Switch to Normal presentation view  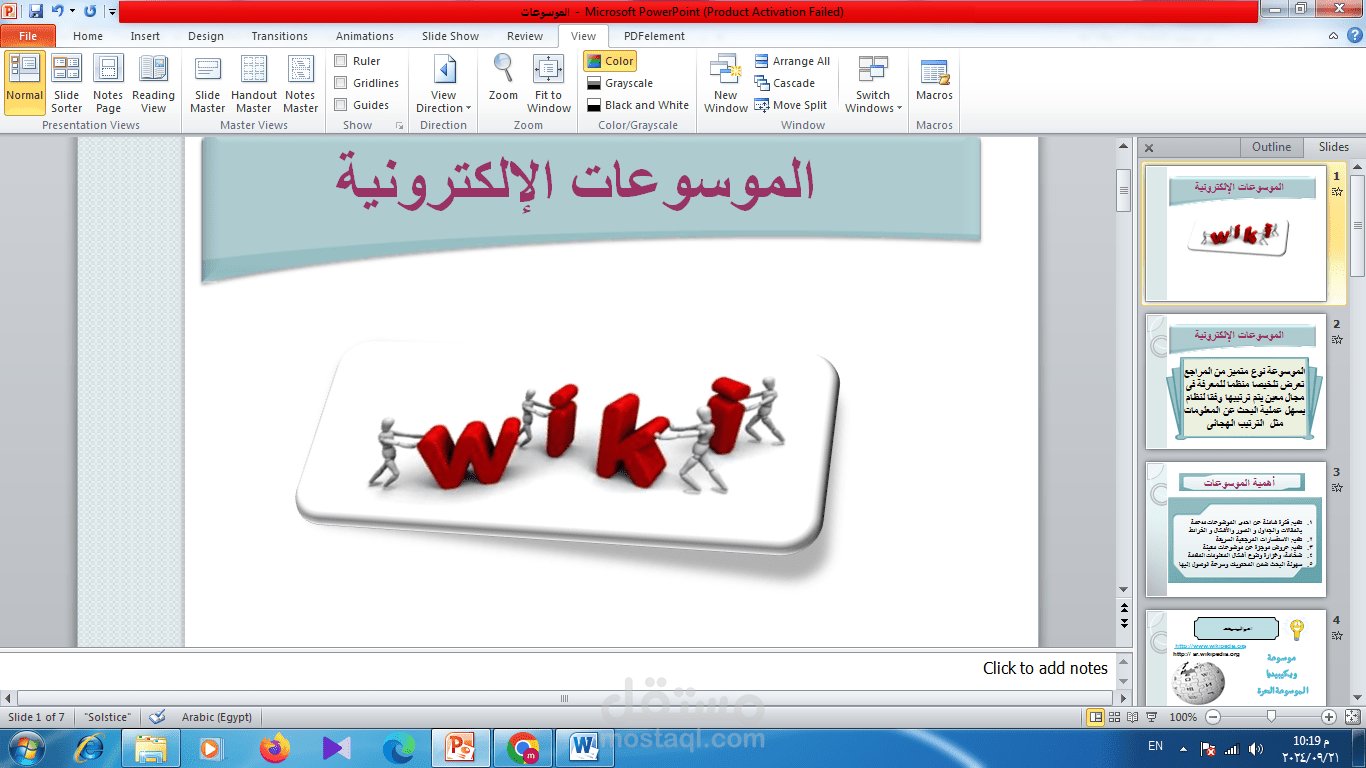[24, 83]
